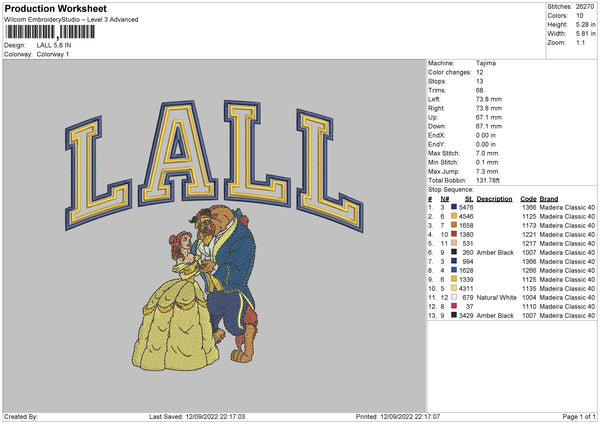
Task: Pick the black swatch beside 260 stitches
Action: 454,252
